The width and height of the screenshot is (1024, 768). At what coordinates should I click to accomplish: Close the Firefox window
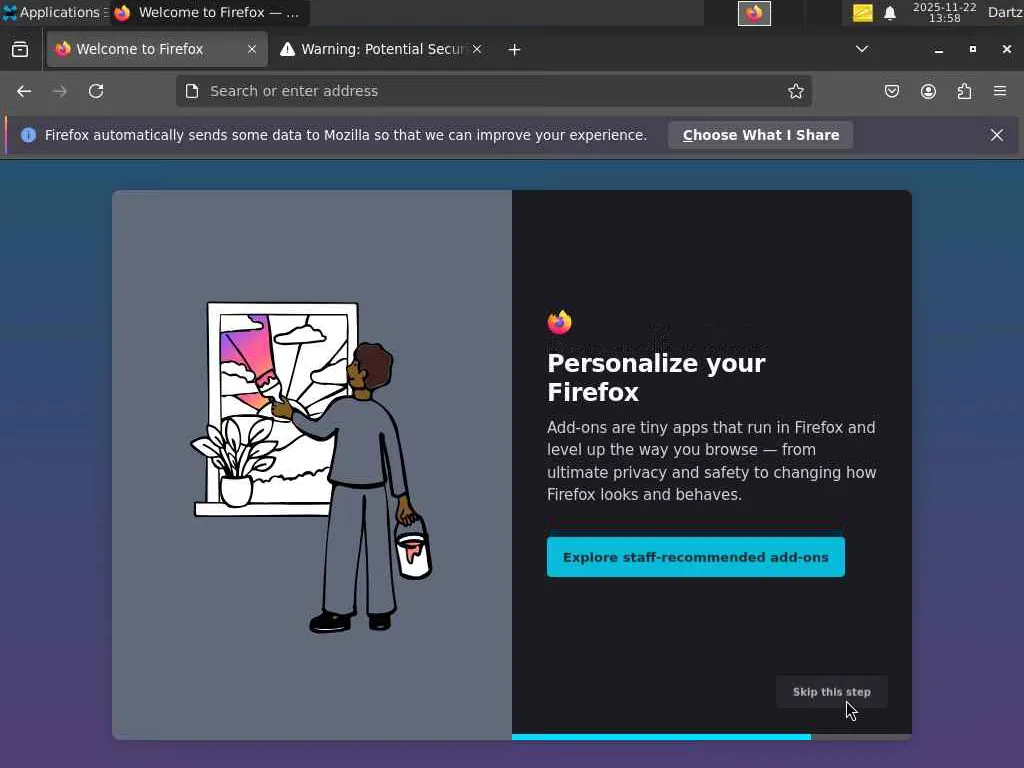tap(1006, 49)
